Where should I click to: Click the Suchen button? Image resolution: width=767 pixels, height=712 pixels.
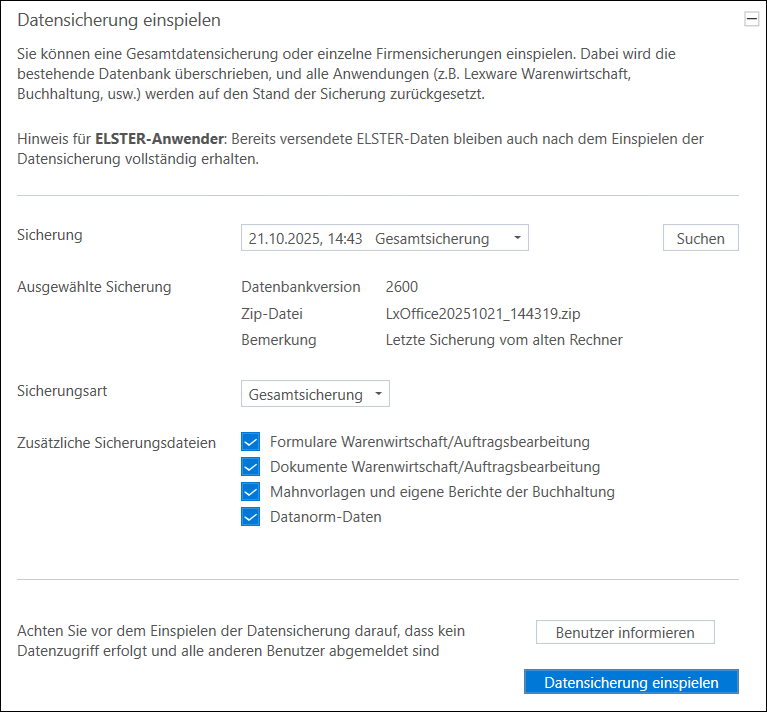pyautogui.click(x=700, y=238)
